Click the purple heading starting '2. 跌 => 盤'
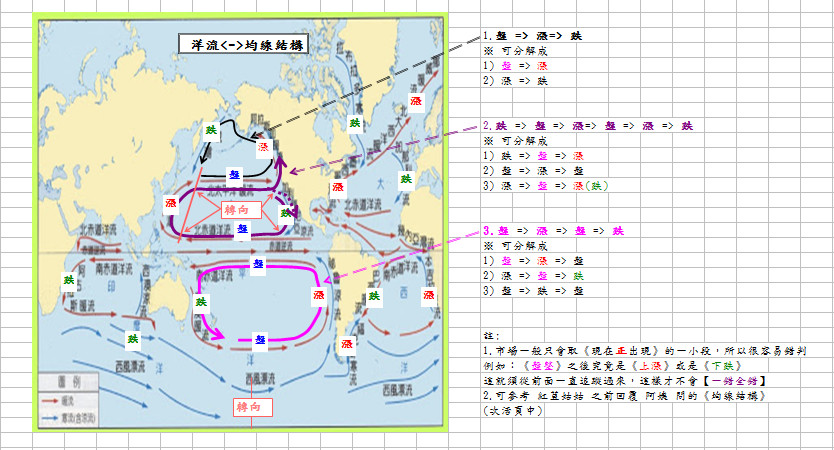This screenshot has height=450, width=834. click(x=588, y=126)
